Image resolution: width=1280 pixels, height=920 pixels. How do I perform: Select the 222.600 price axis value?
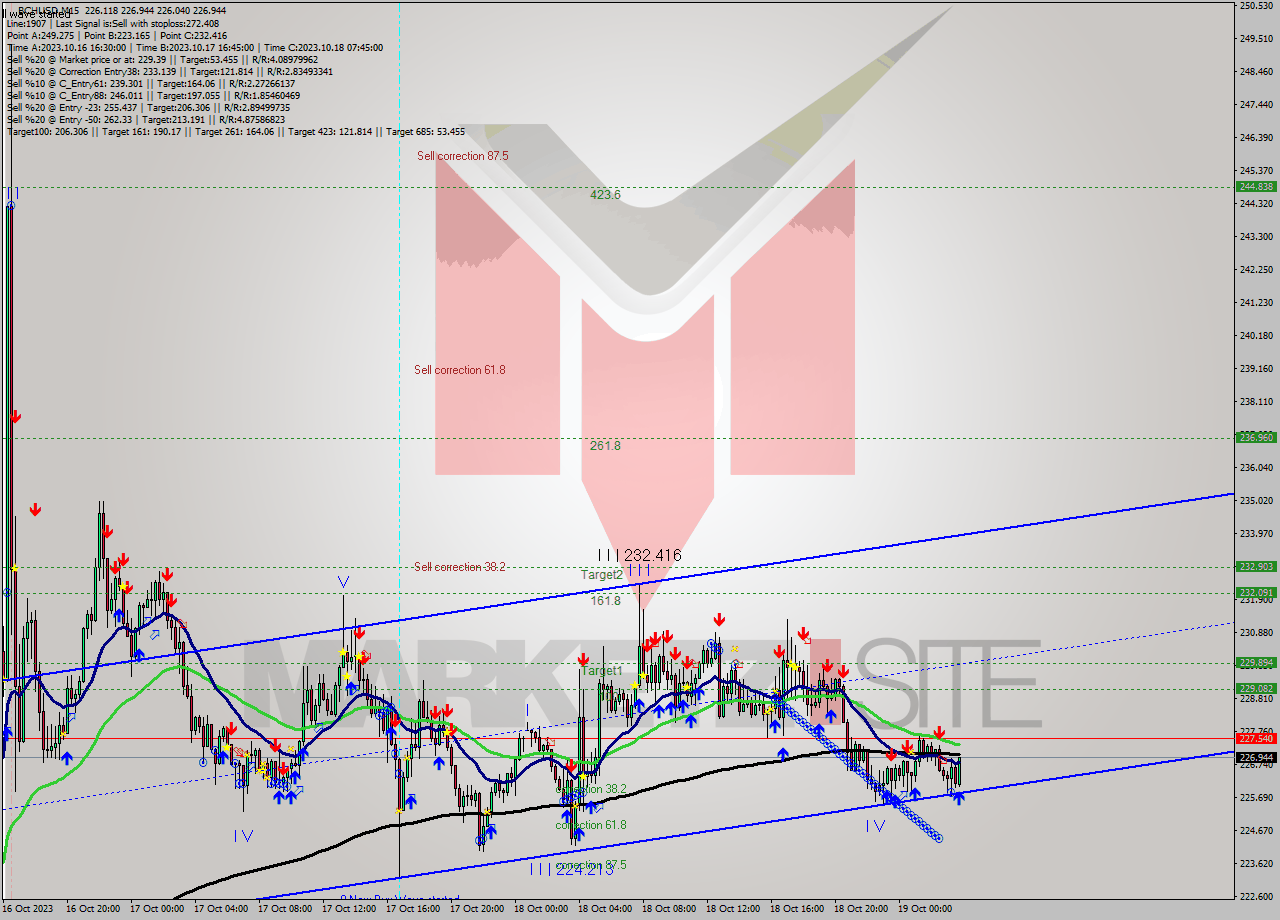click(1255, 896)
